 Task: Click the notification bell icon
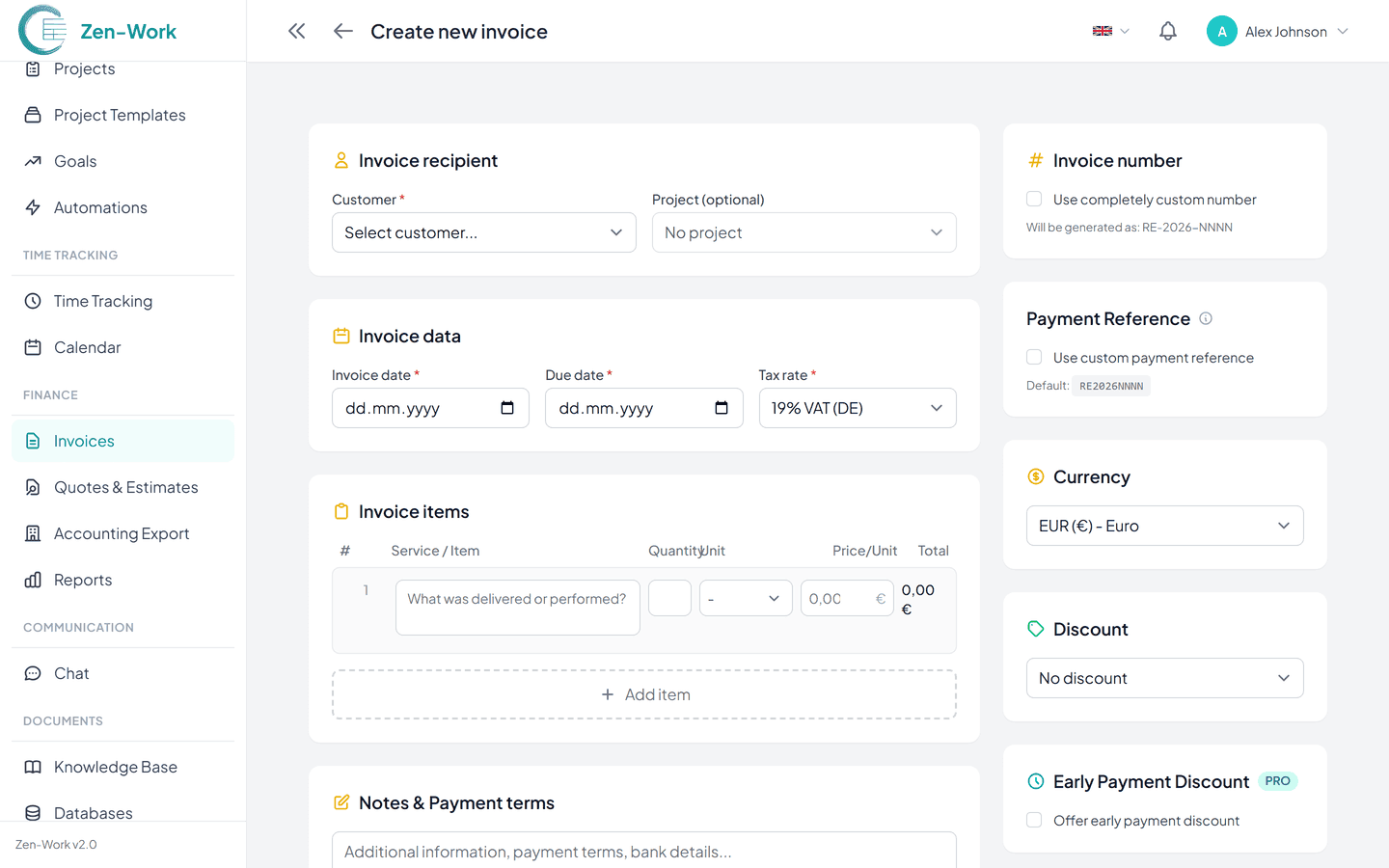(x=1167, y=31)
